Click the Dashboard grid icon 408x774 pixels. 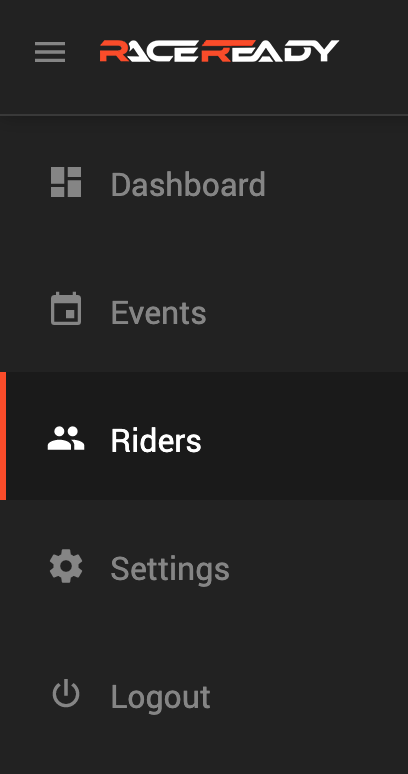coord(66,182)
